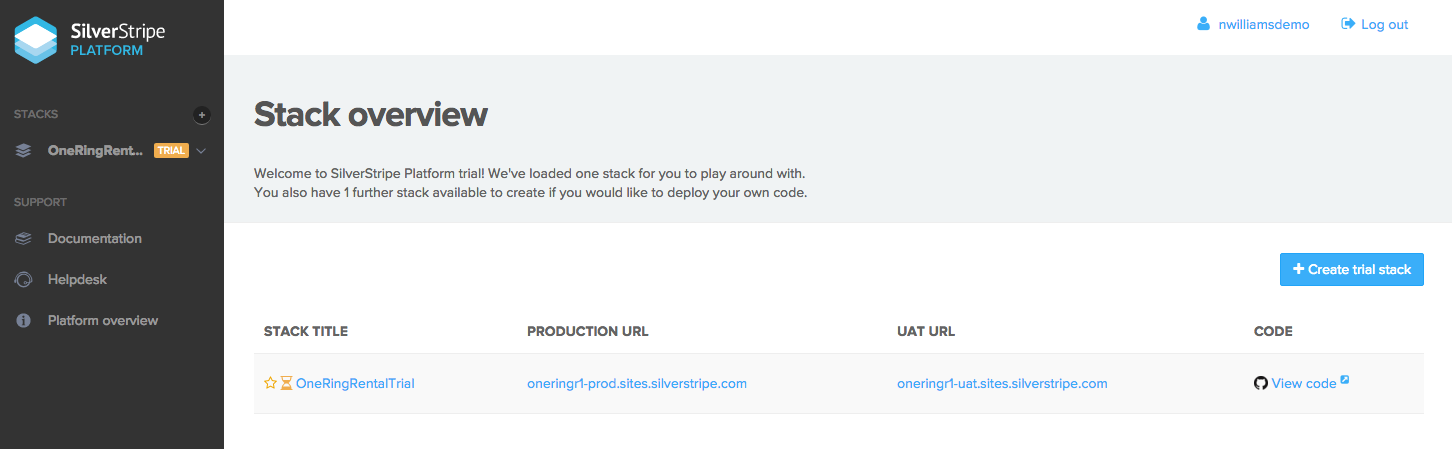Visit oneringr1-uat.sites.silverstripe.com

1002,383
